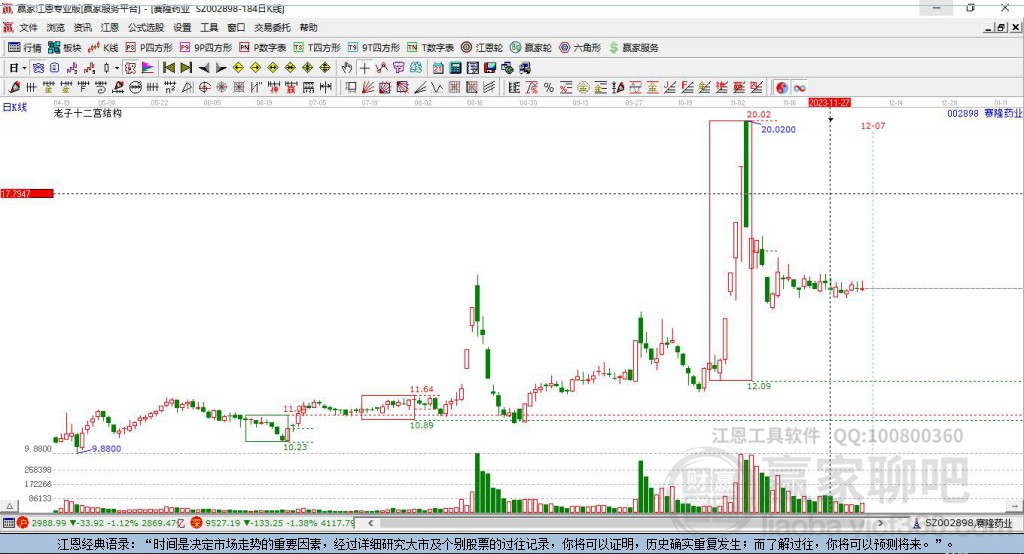Open the 帮助 menu
Screen dimensions: 1024x554
[308, 27]
